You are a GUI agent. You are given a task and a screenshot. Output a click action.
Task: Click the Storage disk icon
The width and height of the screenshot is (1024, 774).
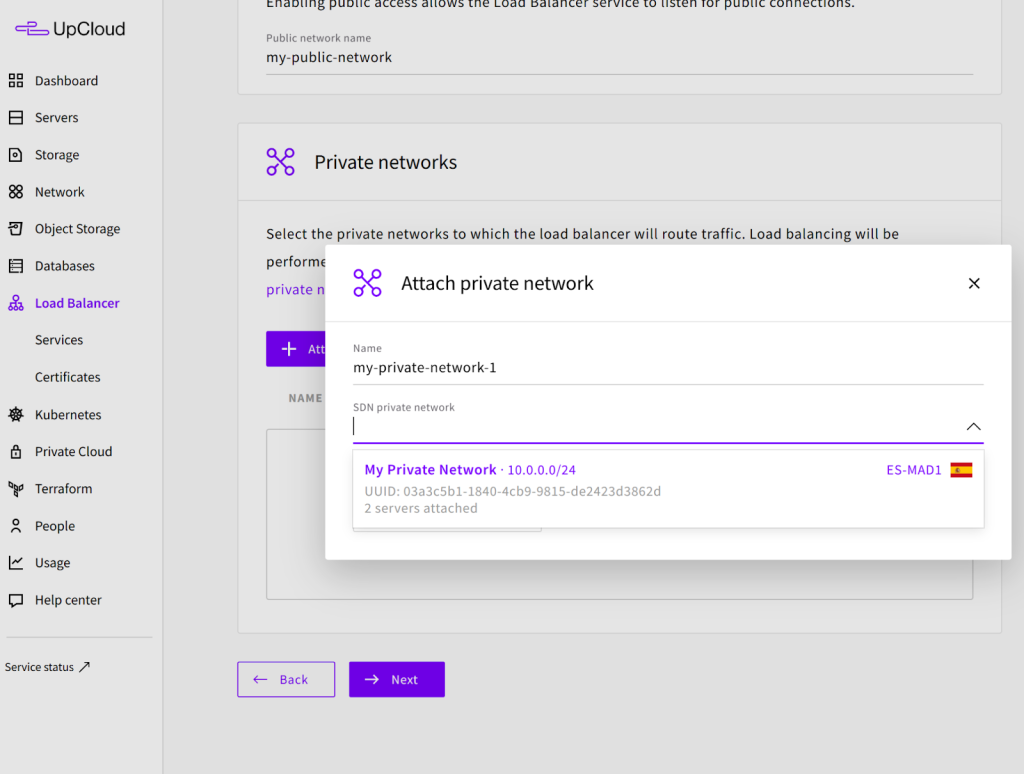pyautogui.click(x=16, y=155)
